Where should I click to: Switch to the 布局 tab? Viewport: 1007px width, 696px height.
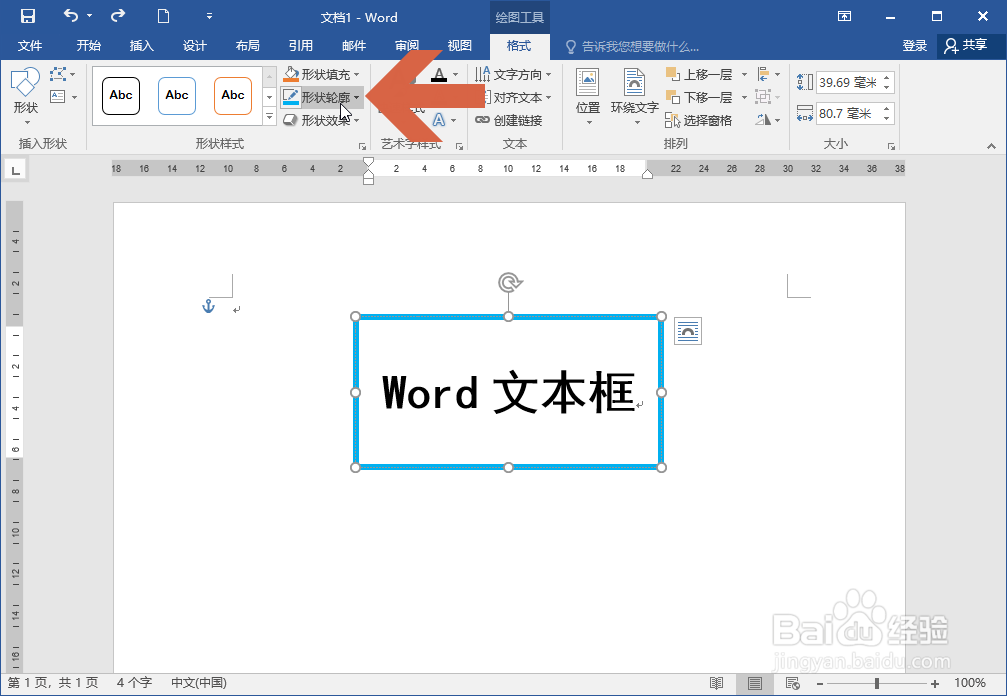click(x=247, y=46)
